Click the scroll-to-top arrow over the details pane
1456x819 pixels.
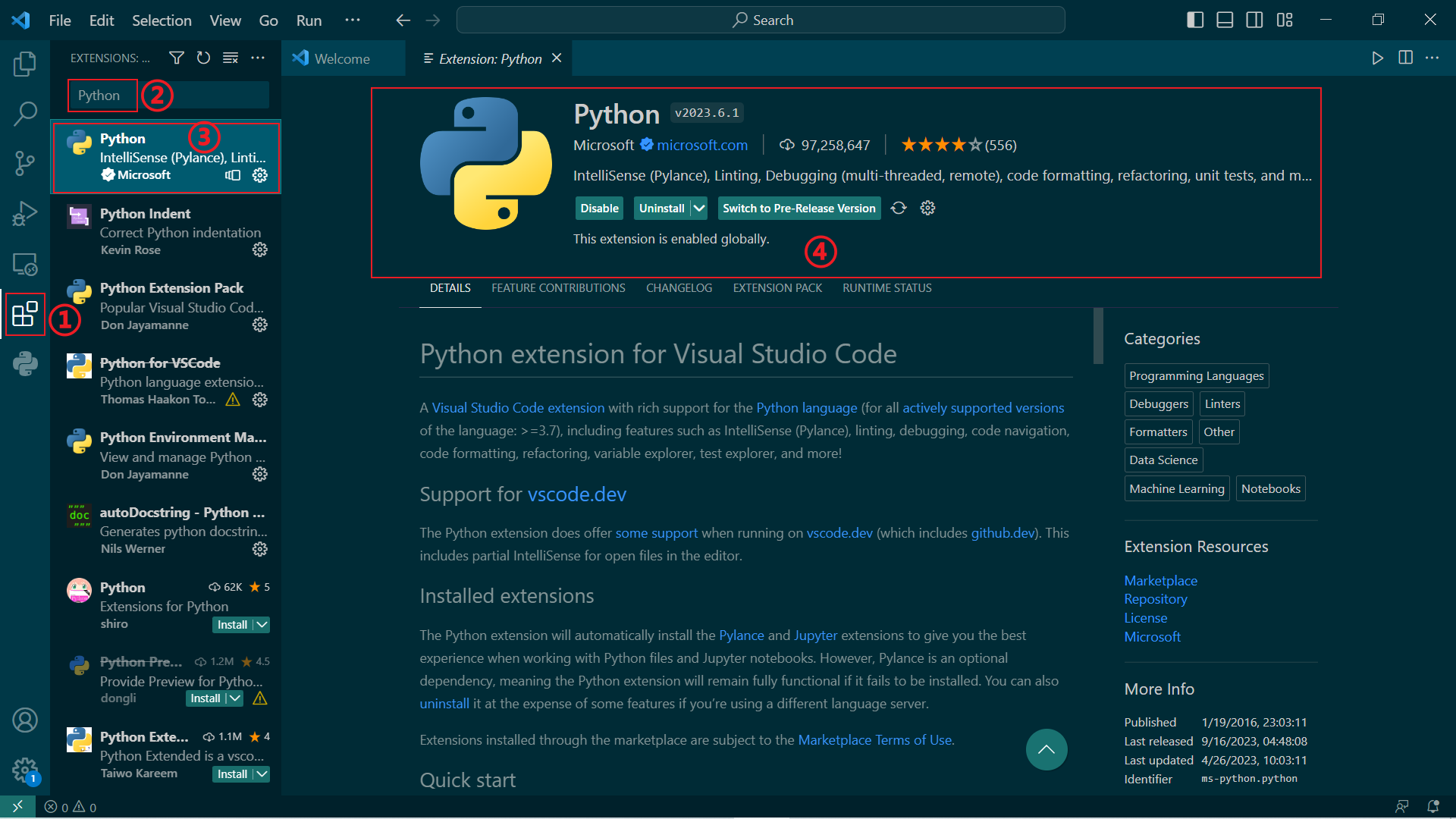click(1046, 749)
